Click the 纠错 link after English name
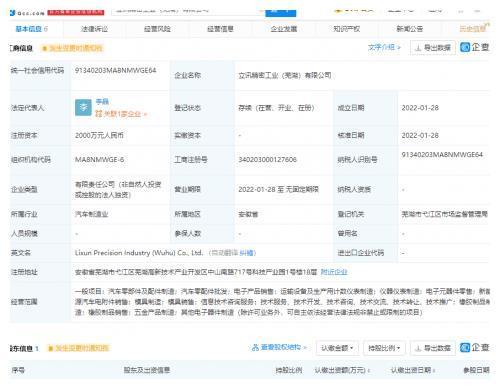This screenshot has width=500, height=389. tap(246, 253)
